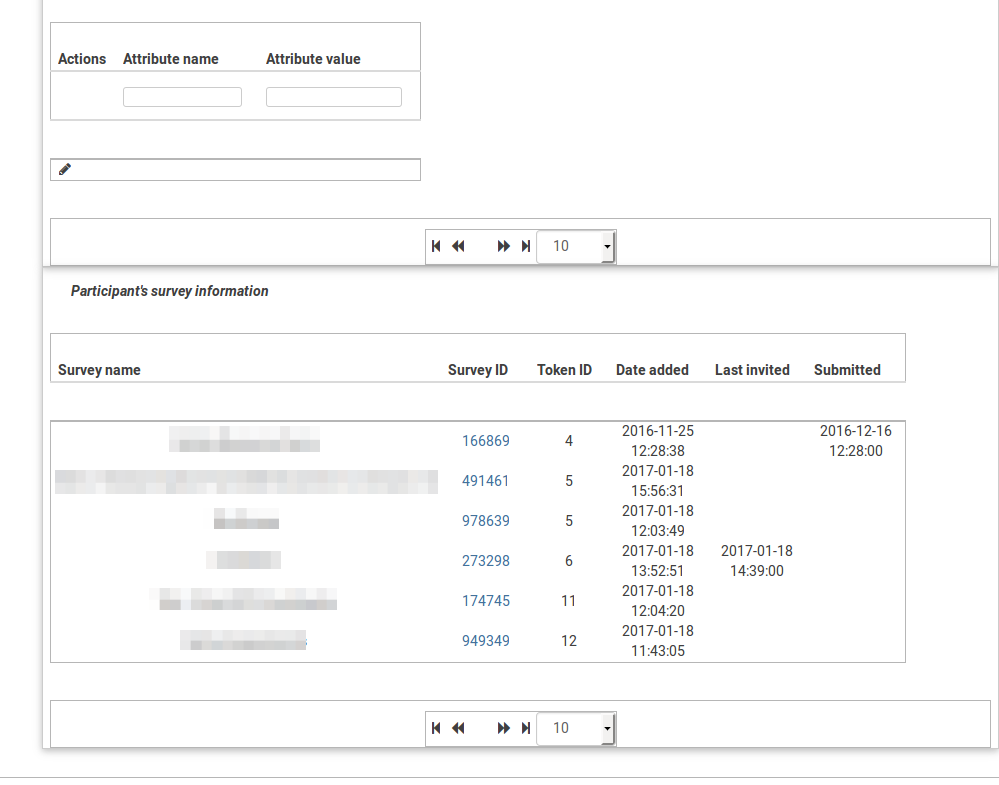Open survey ID 949349 link

[485, 641]
